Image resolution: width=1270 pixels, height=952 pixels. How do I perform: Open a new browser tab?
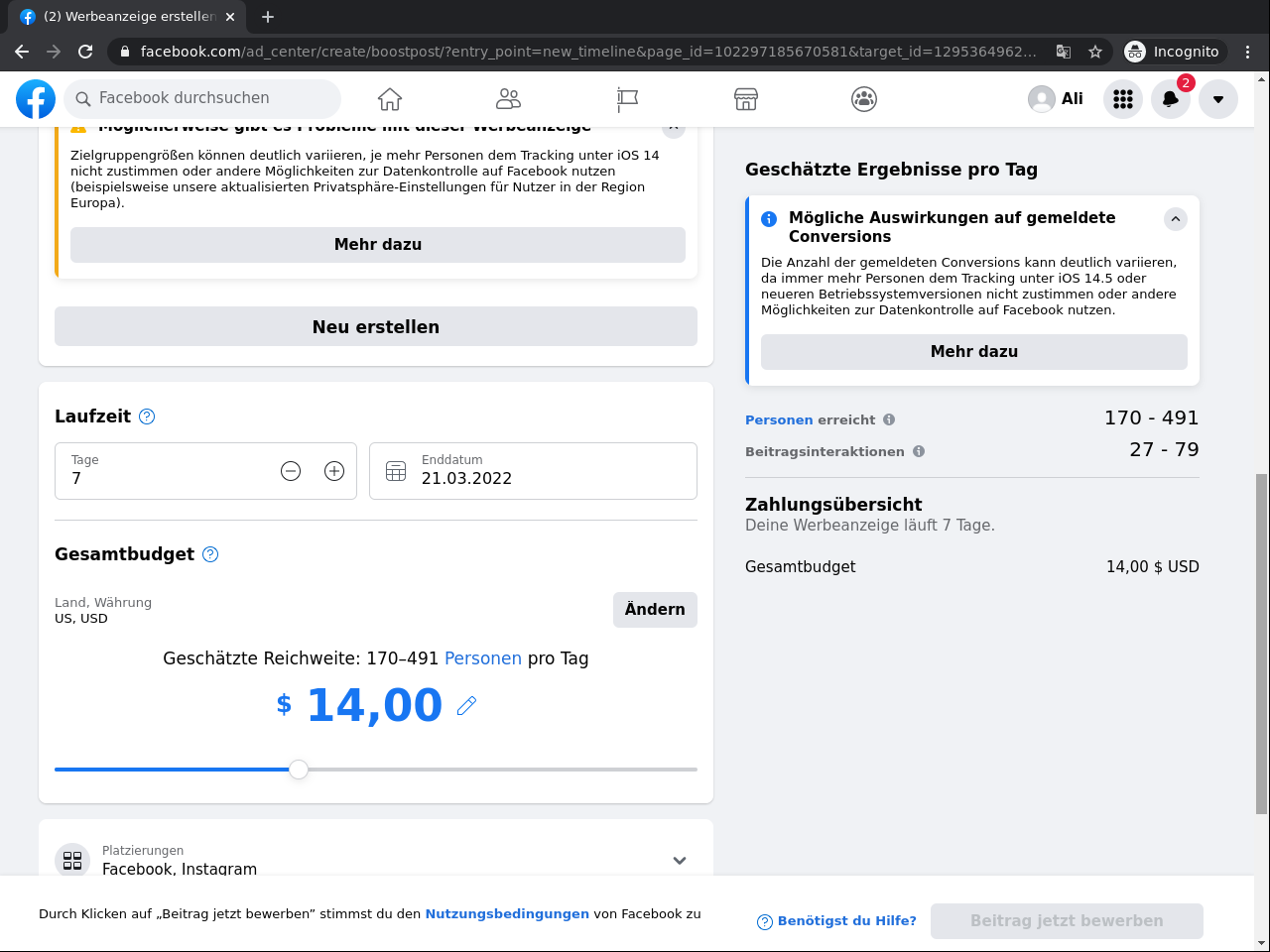tap(268, 17)
